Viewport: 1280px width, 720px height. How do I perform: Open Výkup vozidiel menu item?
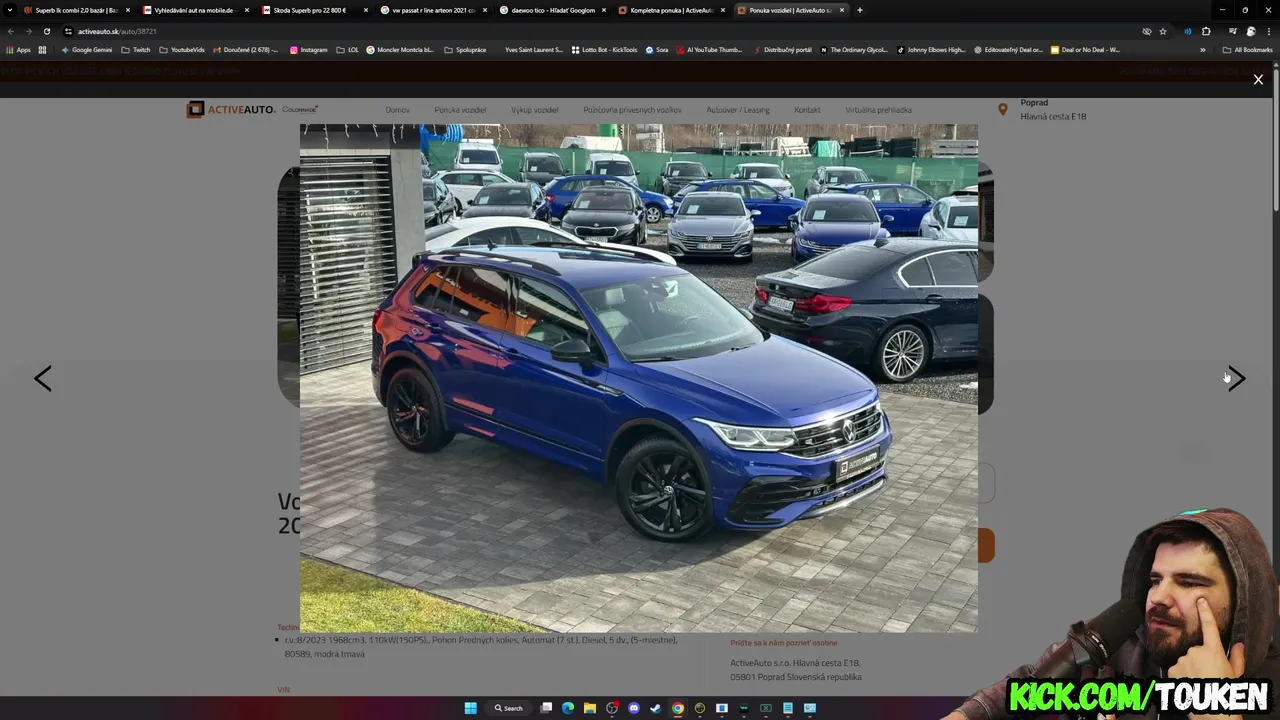pos(535,110)
